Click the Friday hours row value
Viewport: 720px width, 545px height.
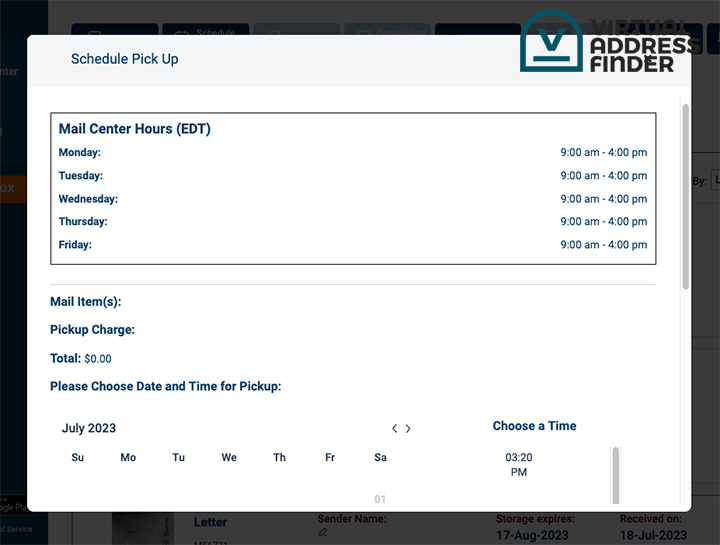pyautogui.click(x=603, y=245)
